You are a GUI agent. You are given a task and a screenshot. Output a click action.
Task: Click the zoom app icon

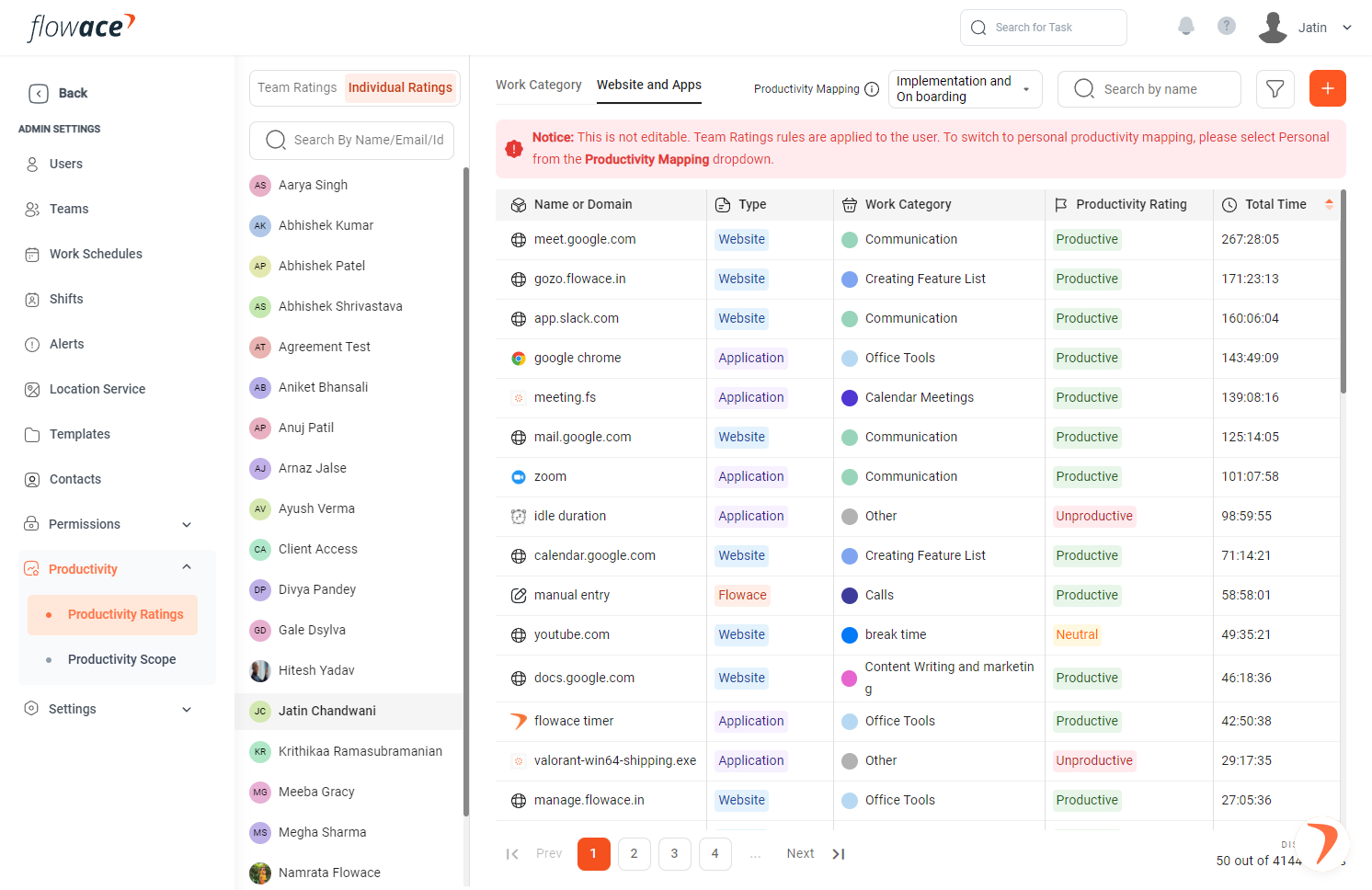[x=519, y=477]
